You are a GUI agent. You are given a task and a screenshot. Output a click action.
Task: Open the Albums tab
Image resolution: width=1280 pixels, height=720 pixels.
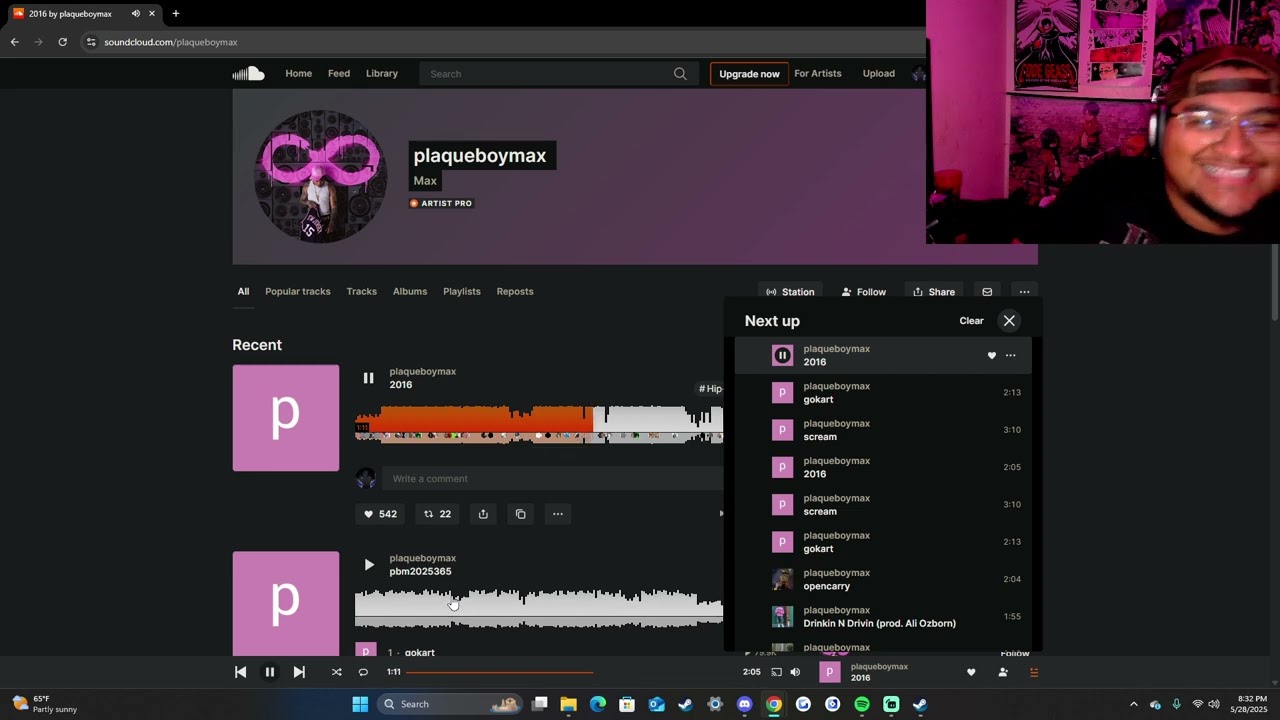pos(410,291)
